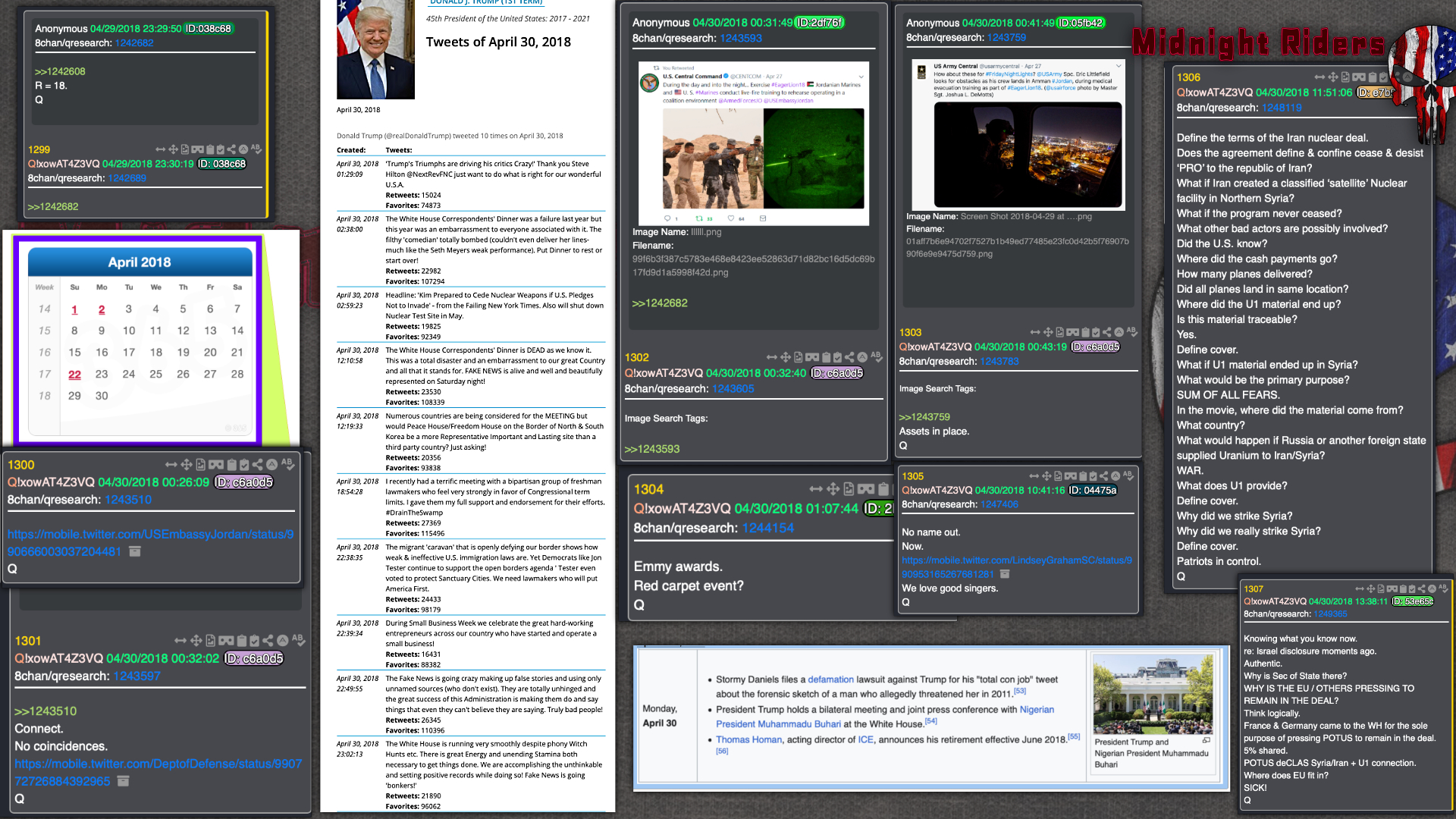Click the 'ID: 2df76f' badge on anonymous post

click(819, 23)
